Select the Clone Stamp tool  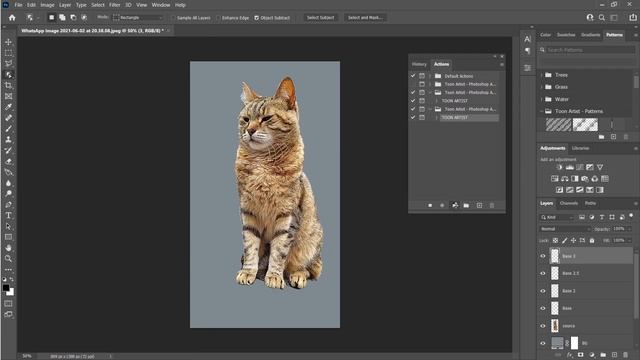(x=8, y=140)
